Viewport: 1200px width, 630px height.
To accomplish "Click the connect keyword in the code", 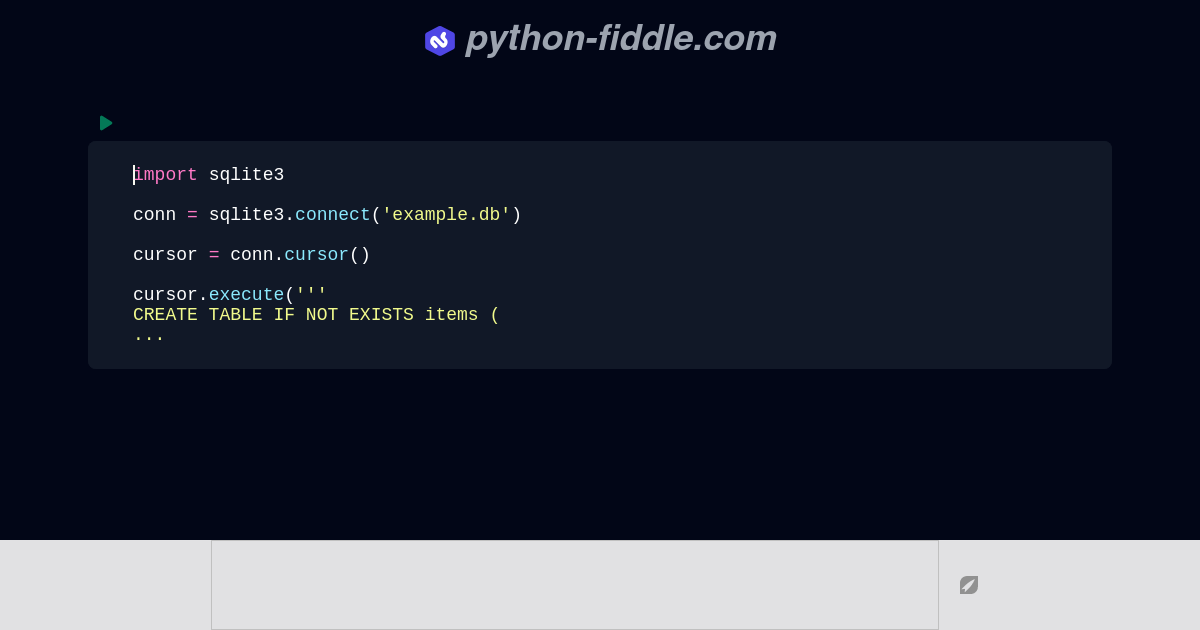I will (x=332, y=214).
